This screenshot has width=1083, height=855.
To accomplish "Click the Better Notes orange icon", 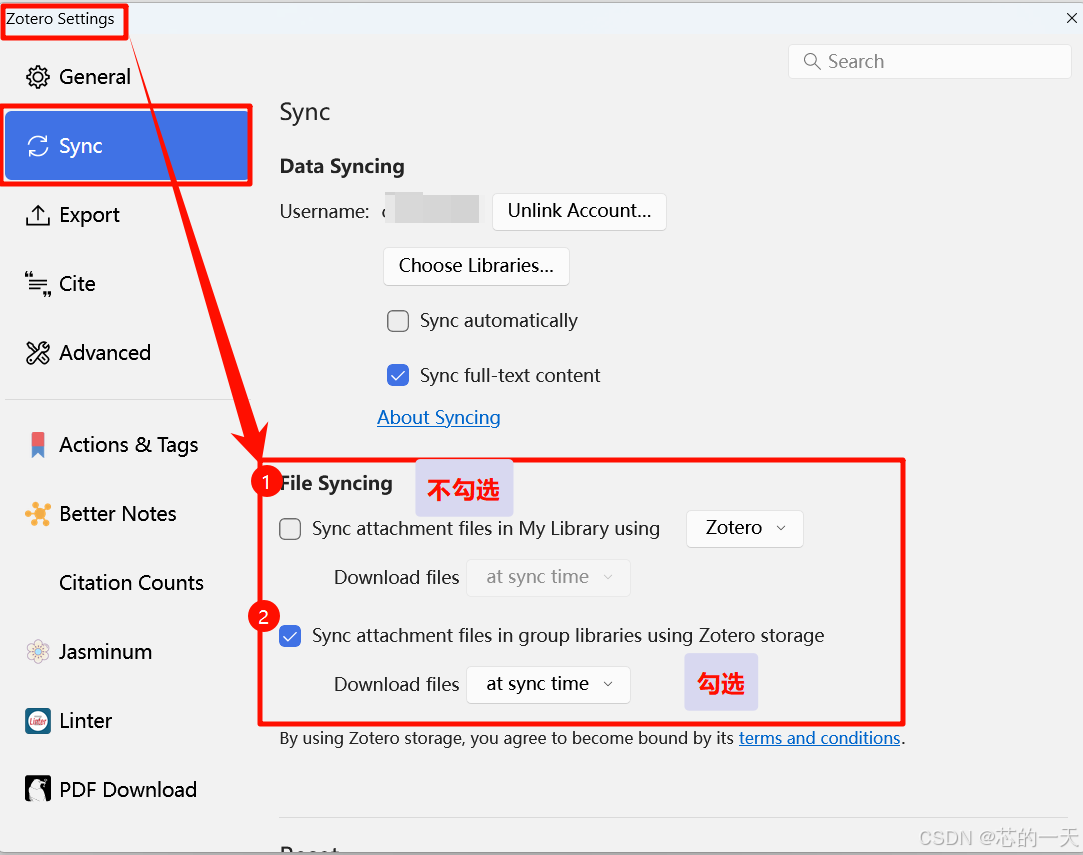I will click(x=37, y=514).
